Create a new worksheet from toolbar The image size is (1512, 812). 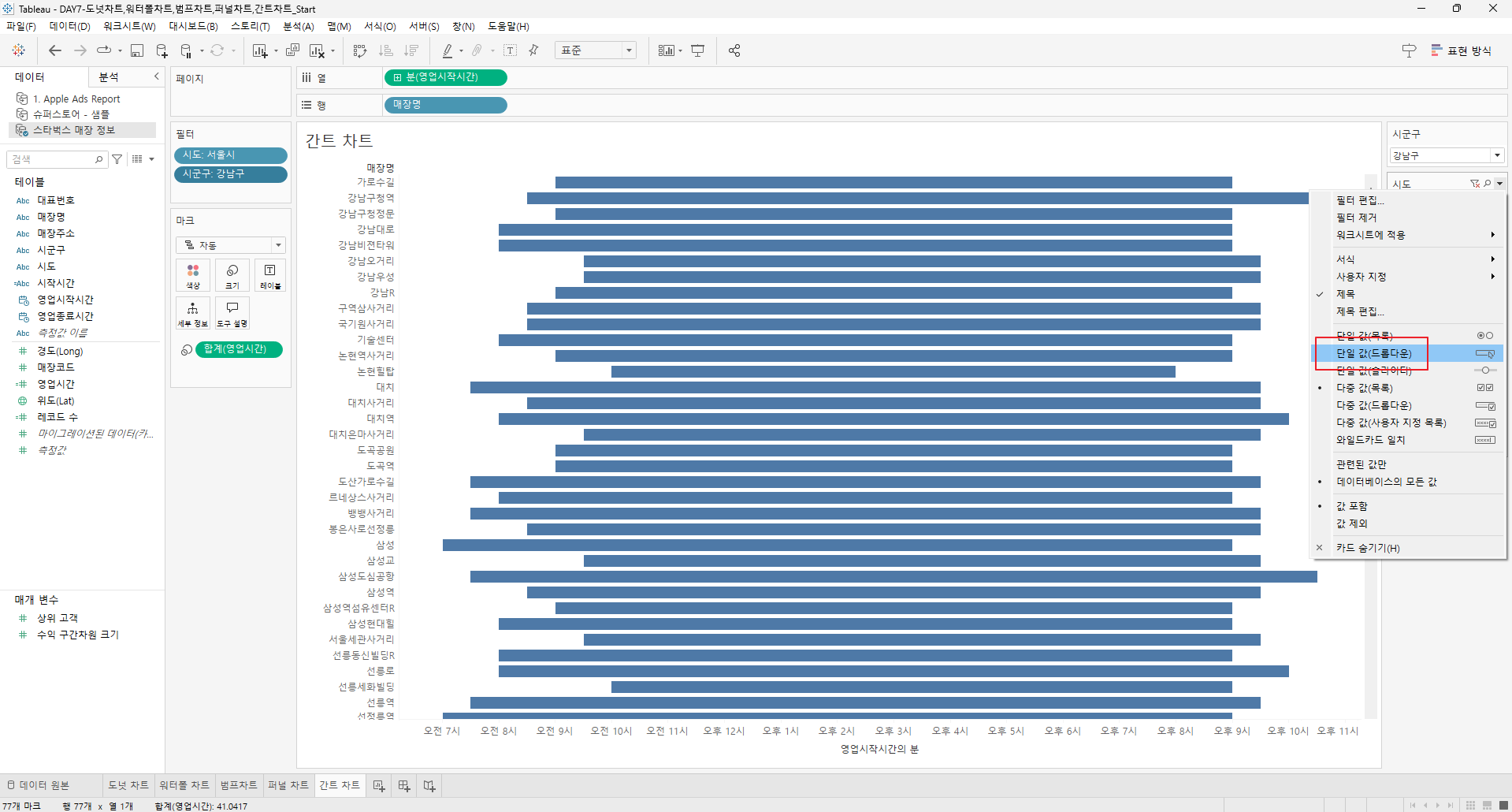pos(259,50)
